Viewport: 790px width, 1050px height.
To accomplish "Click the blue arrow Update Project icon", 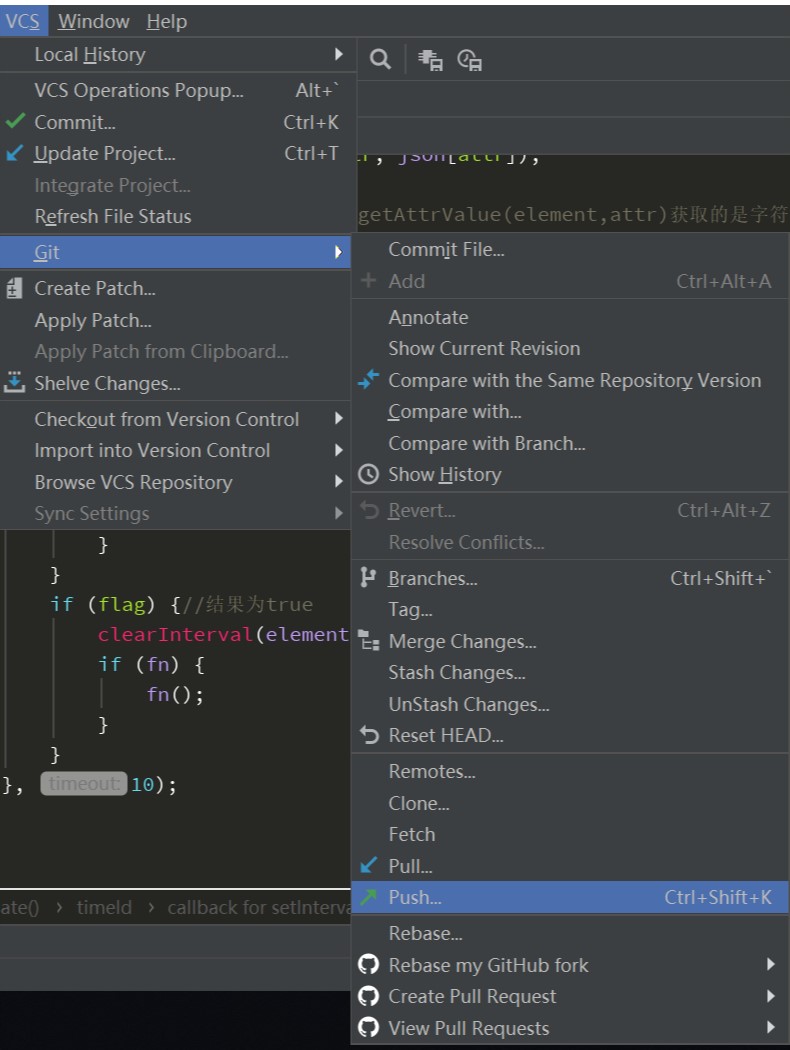I will [x=15, y=153].
